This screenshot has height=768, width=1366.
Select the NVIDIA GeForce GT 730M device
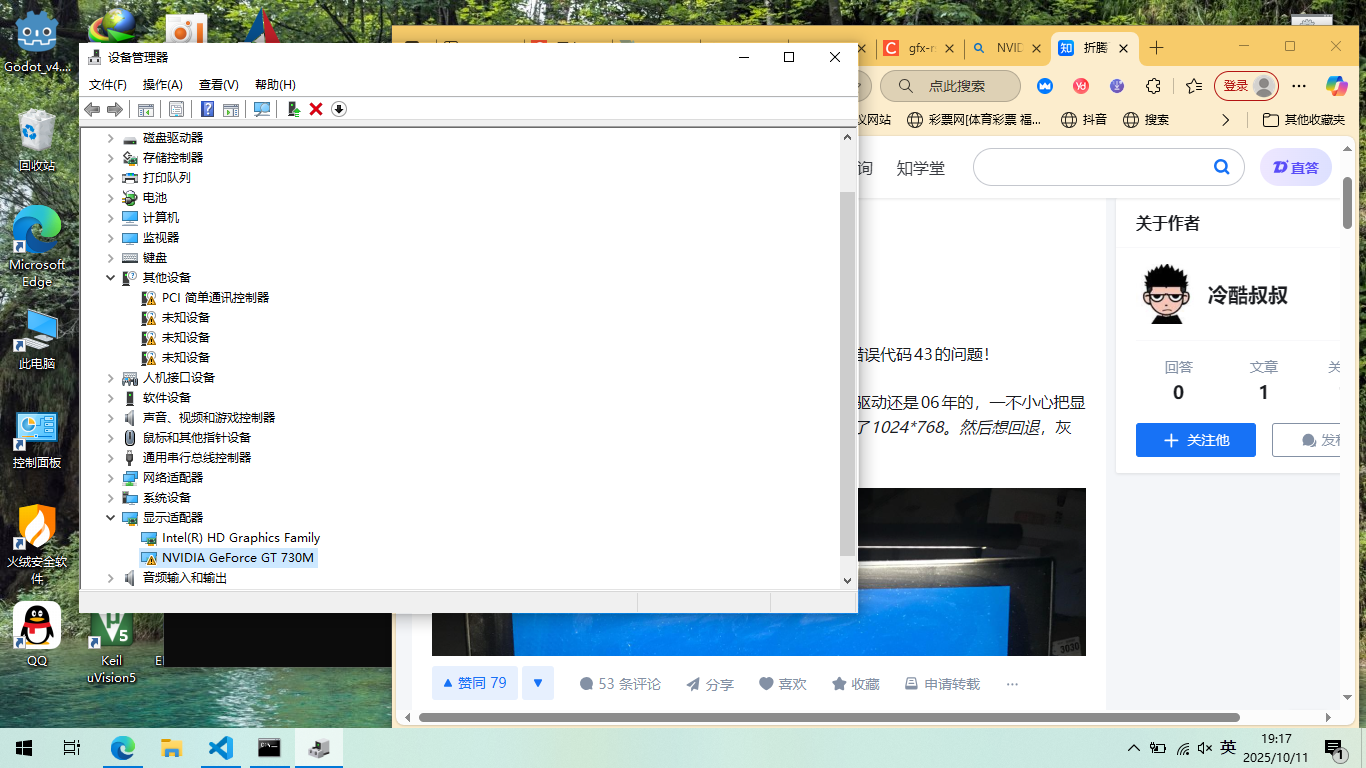pyautogui.click(x=228, y=558)
